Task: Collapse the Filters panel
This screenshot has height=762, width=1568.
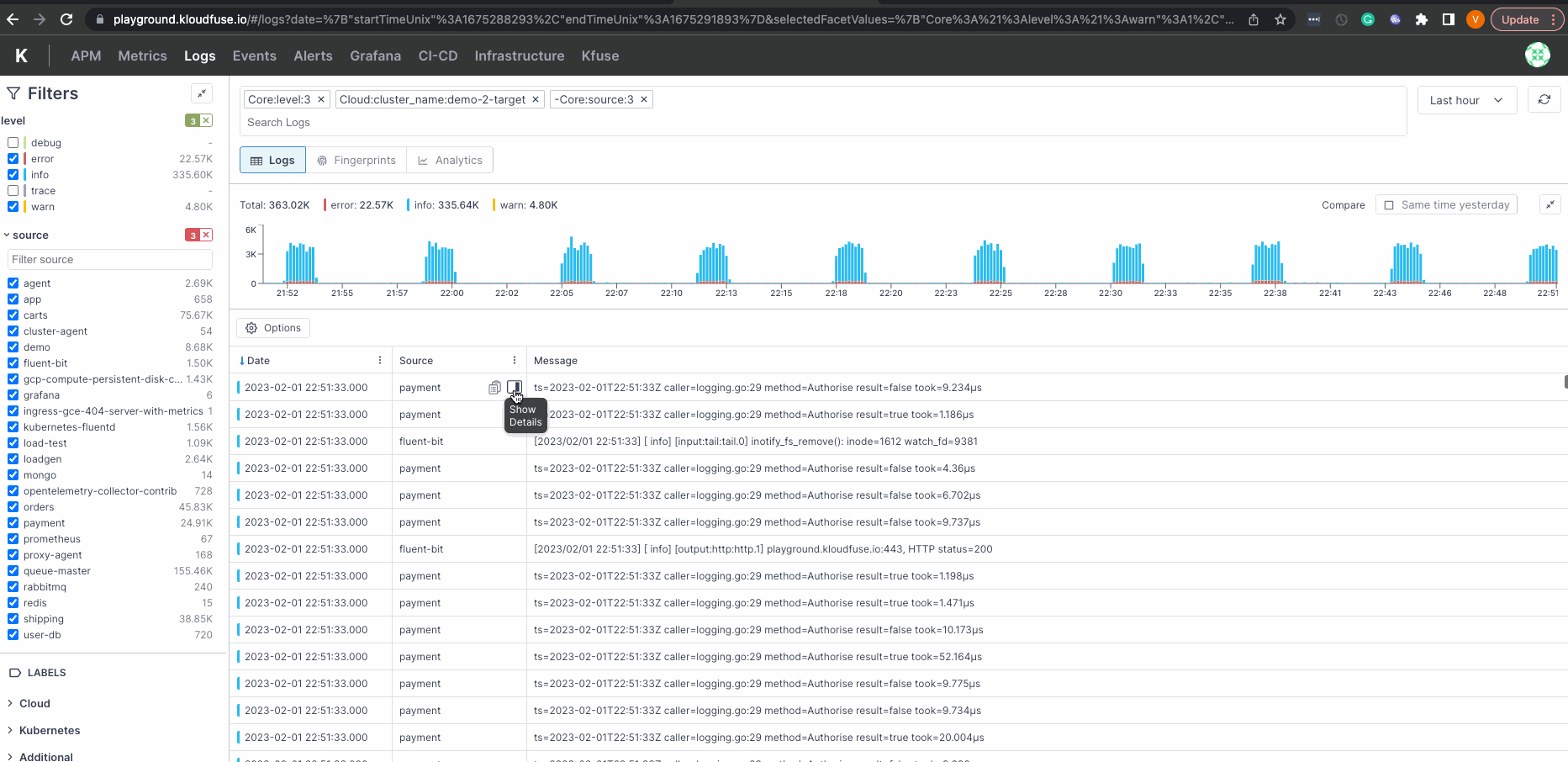Action: pyautogui.click(x=202, y=93)
